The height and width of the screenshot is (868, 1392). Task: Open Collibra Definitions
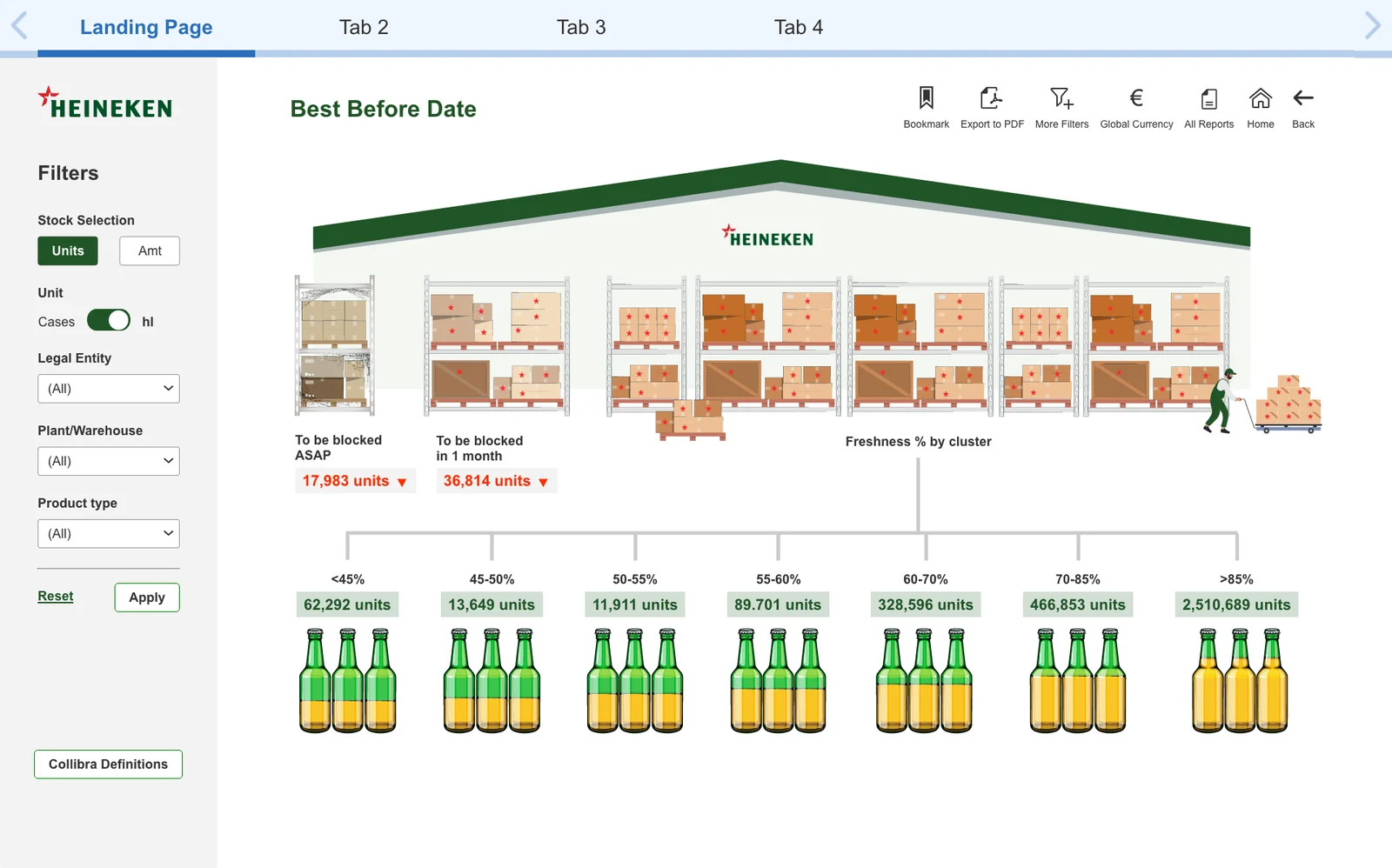point(109,765)
